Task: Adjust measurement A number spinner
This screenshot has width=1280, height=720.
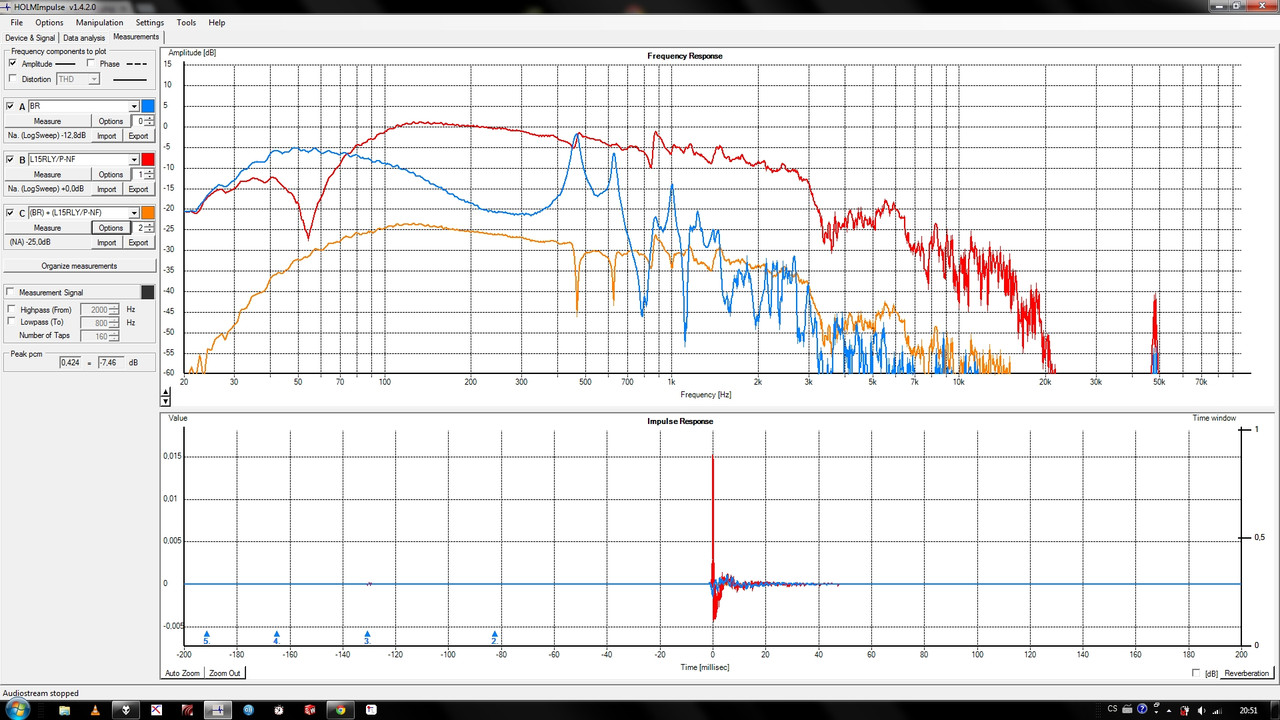Action: (x=150, y=121)
